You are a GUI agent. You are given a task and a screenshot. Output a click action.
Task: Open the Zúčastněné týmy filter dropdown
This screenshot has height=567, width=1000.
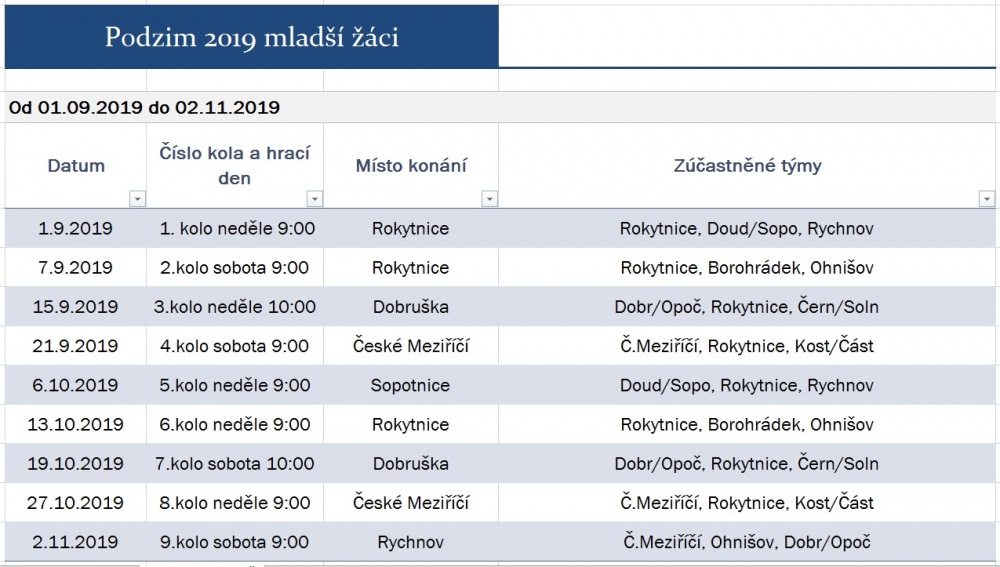click(x=986, y=199)
